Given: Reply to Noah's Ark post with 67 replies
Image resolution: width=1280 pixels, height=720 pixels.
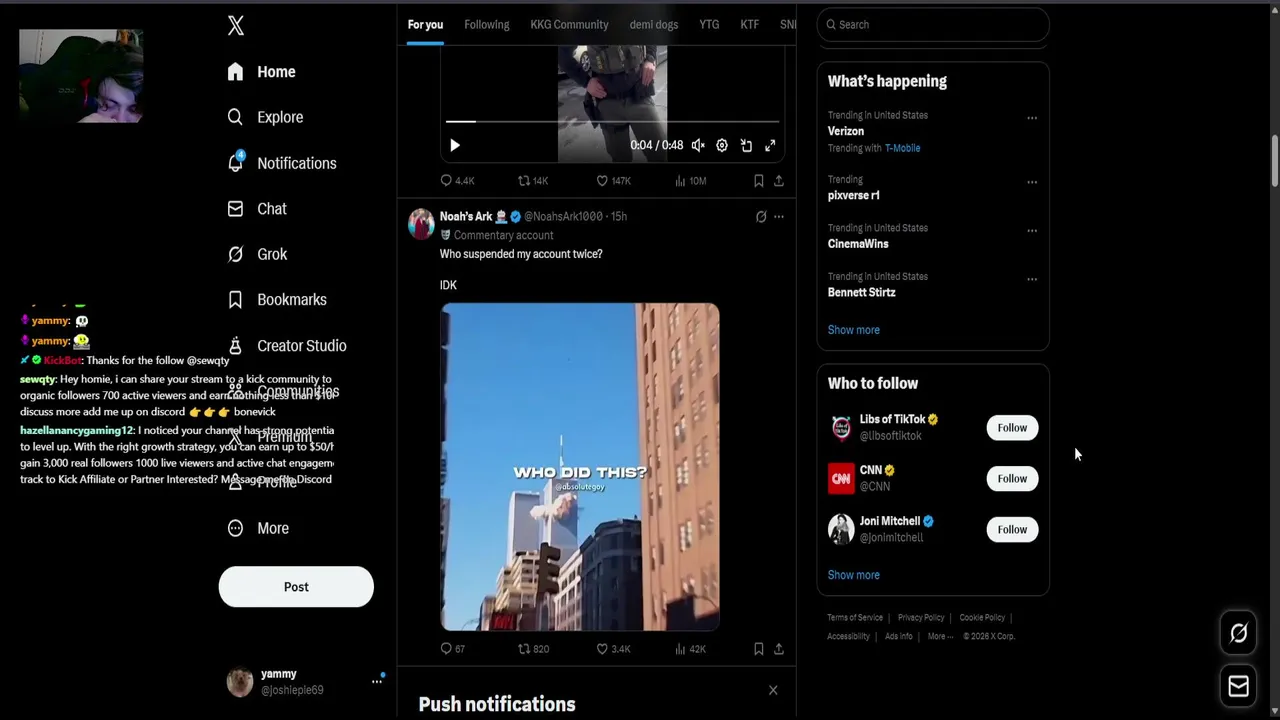Looking at the screenshot, I should [x=453, y=649].
